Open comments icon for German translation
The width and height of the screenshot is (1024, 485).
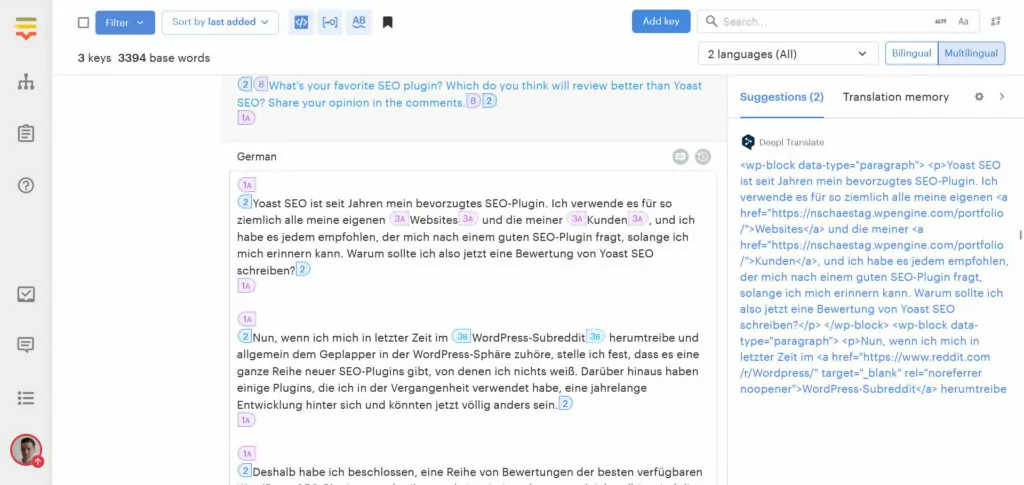pyautogui.click(x=680, y=157)
